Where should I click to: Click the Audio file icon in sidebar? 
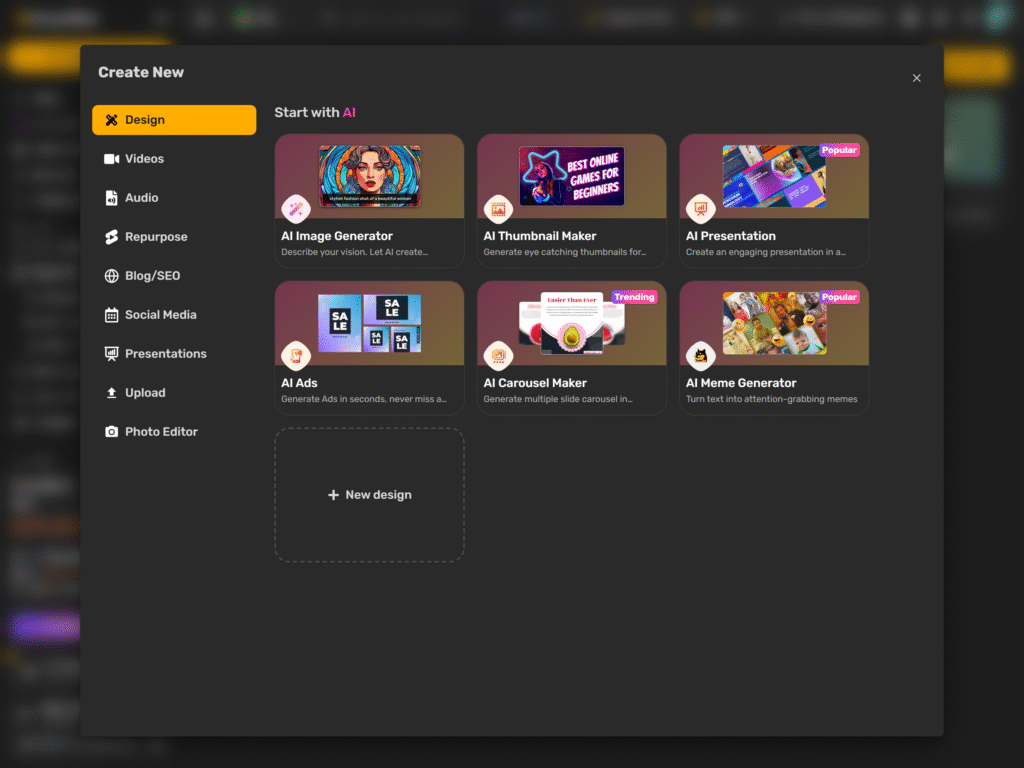pos(111,198)
